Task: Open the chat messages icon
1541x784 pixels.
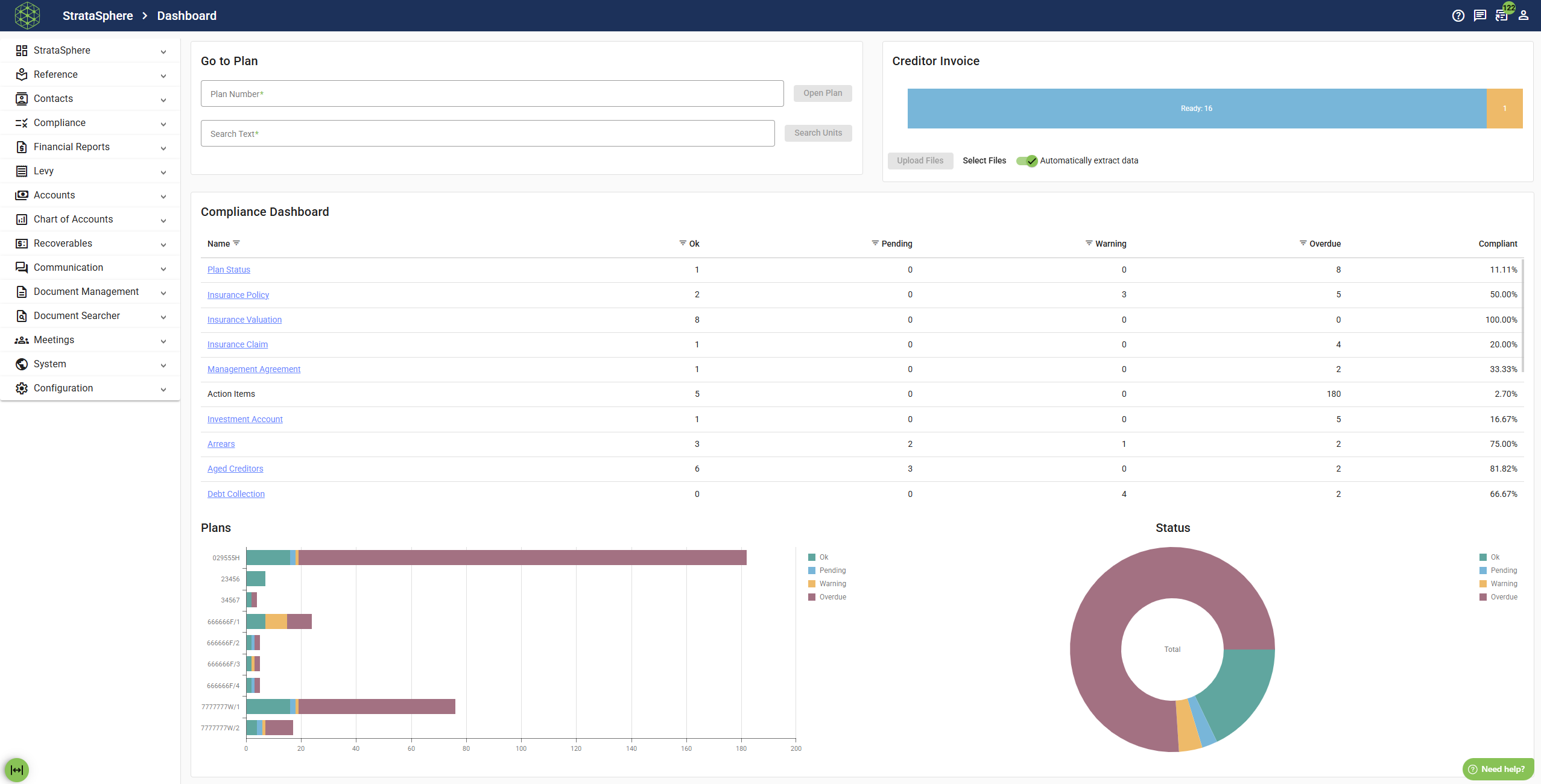Action: 1479,16
